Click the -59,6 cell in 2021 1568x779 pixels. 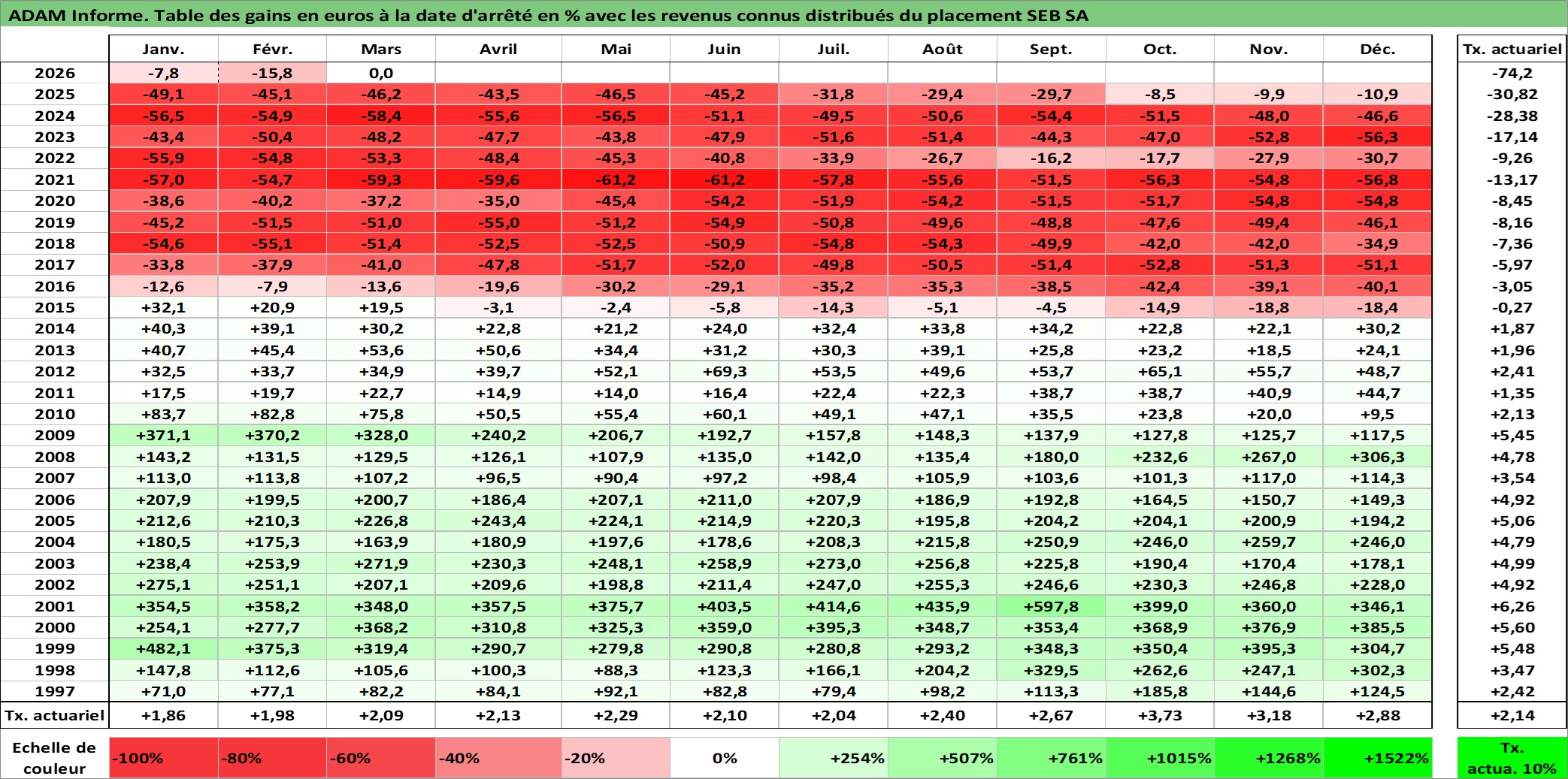tap(498, 180)
